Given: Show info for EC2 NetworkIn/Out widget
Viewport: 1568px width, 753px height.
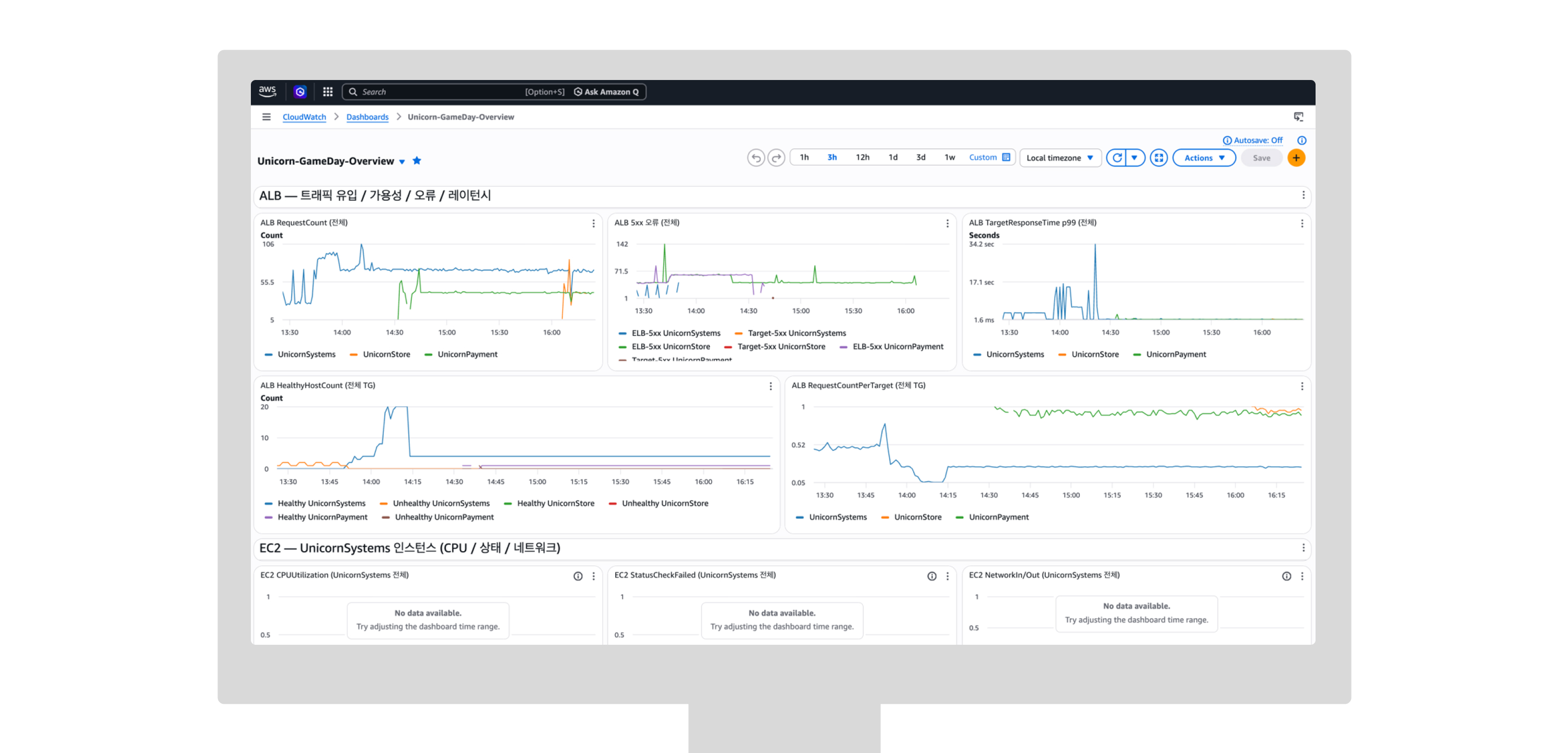Looking at the screenshot, I should pyautogui.click(x=1286, y=576).
